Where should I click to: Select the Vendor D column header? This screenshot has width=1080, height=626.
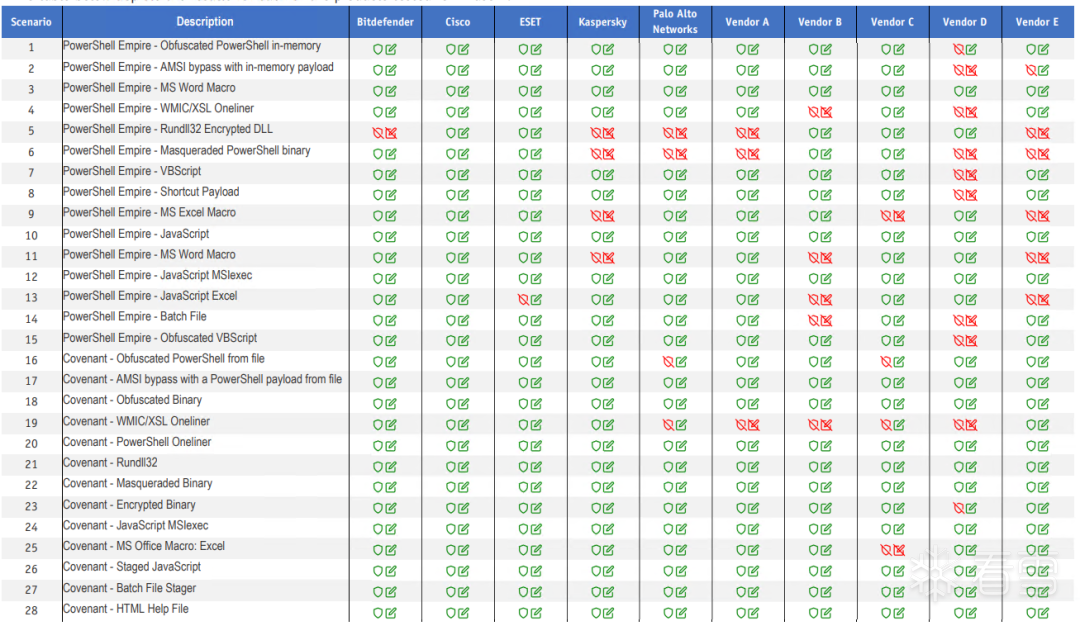click(965, 22)
